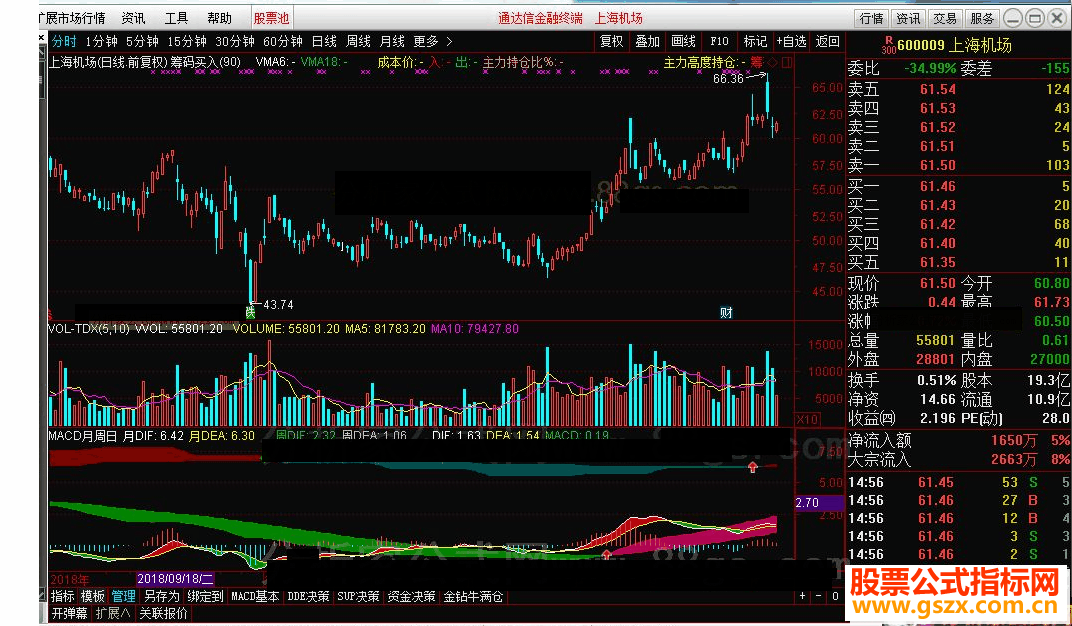1072x626 pixels.
Task: Click the 买一 price 61.46
Action: [937, 186]
